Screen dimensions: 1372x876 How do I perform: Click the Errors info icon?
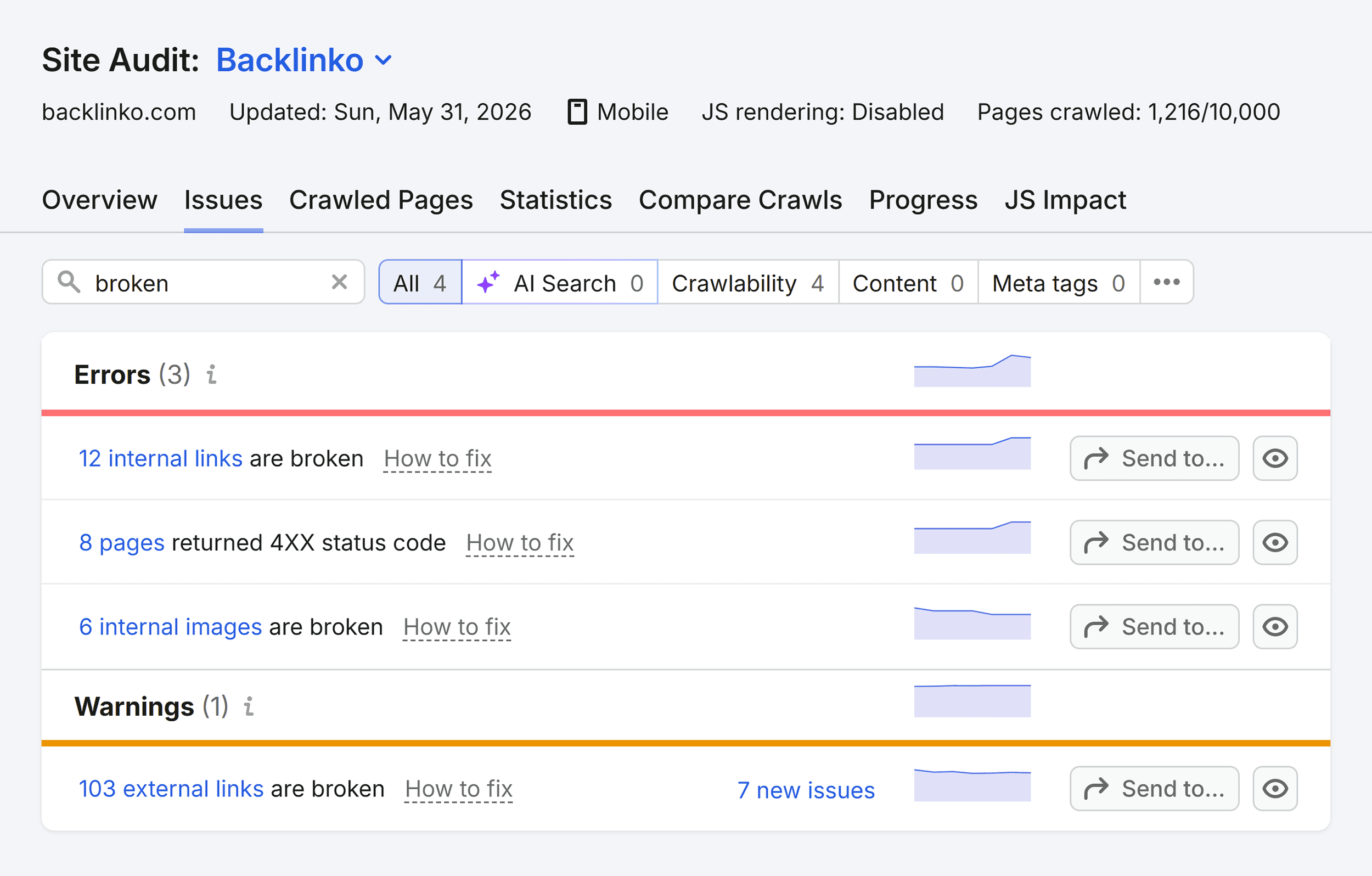click(212, 374)
